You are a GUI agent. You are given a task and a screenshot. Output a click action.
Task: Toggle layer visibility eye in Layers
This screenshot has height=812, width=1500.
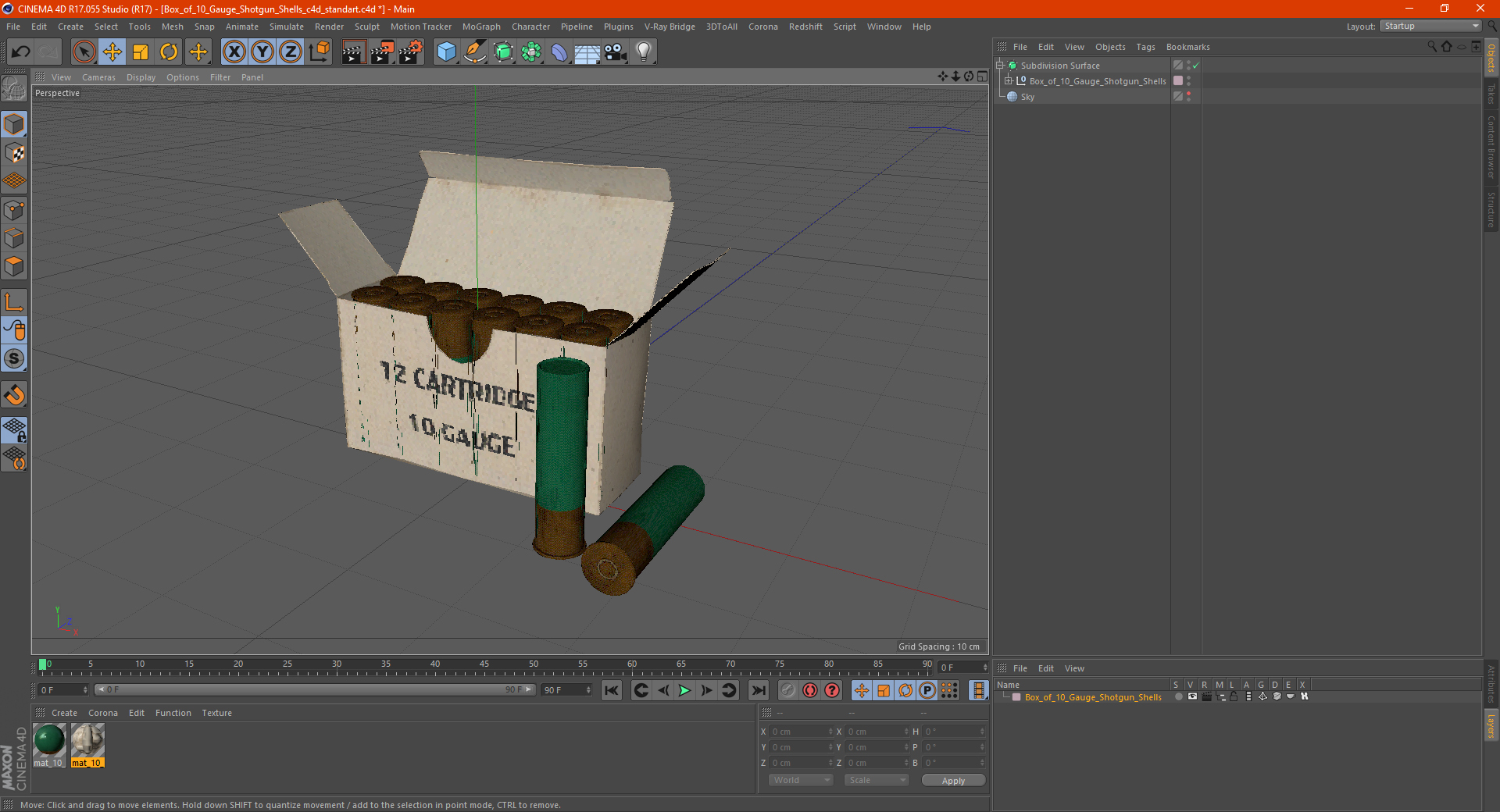1192,696
